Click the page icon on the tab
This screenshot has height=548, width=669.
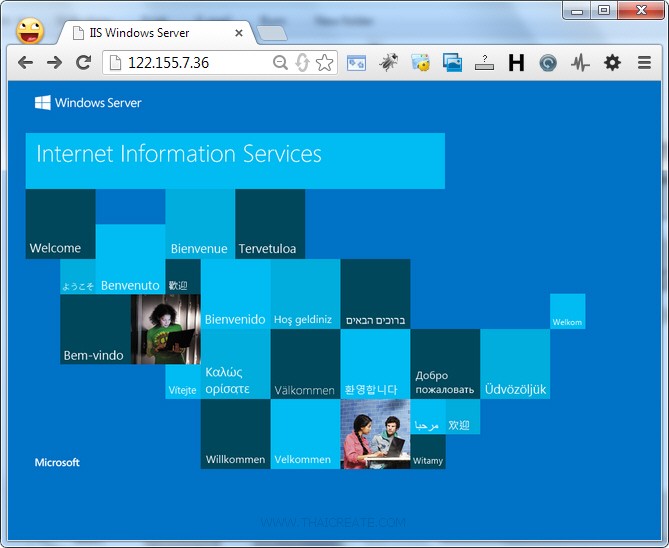(x=78, y=33)
